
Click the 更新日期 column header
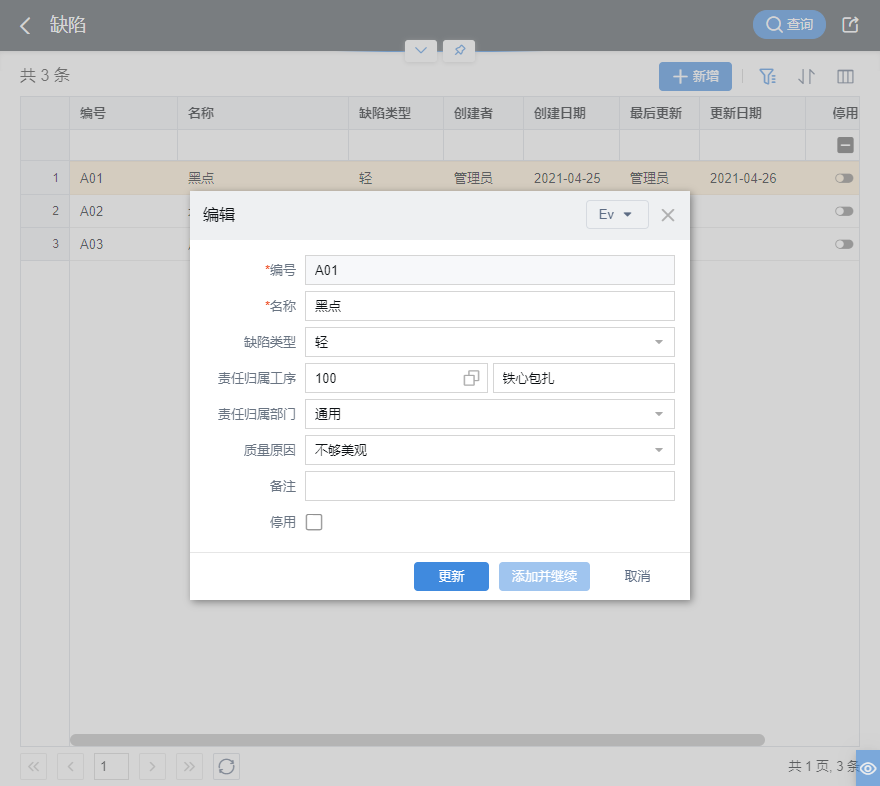pos(752,113)
